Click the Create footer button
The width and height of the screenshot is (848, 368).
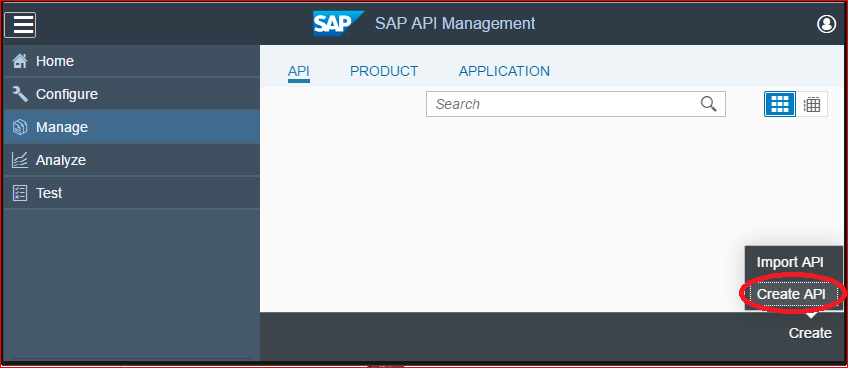click(810, 333)
